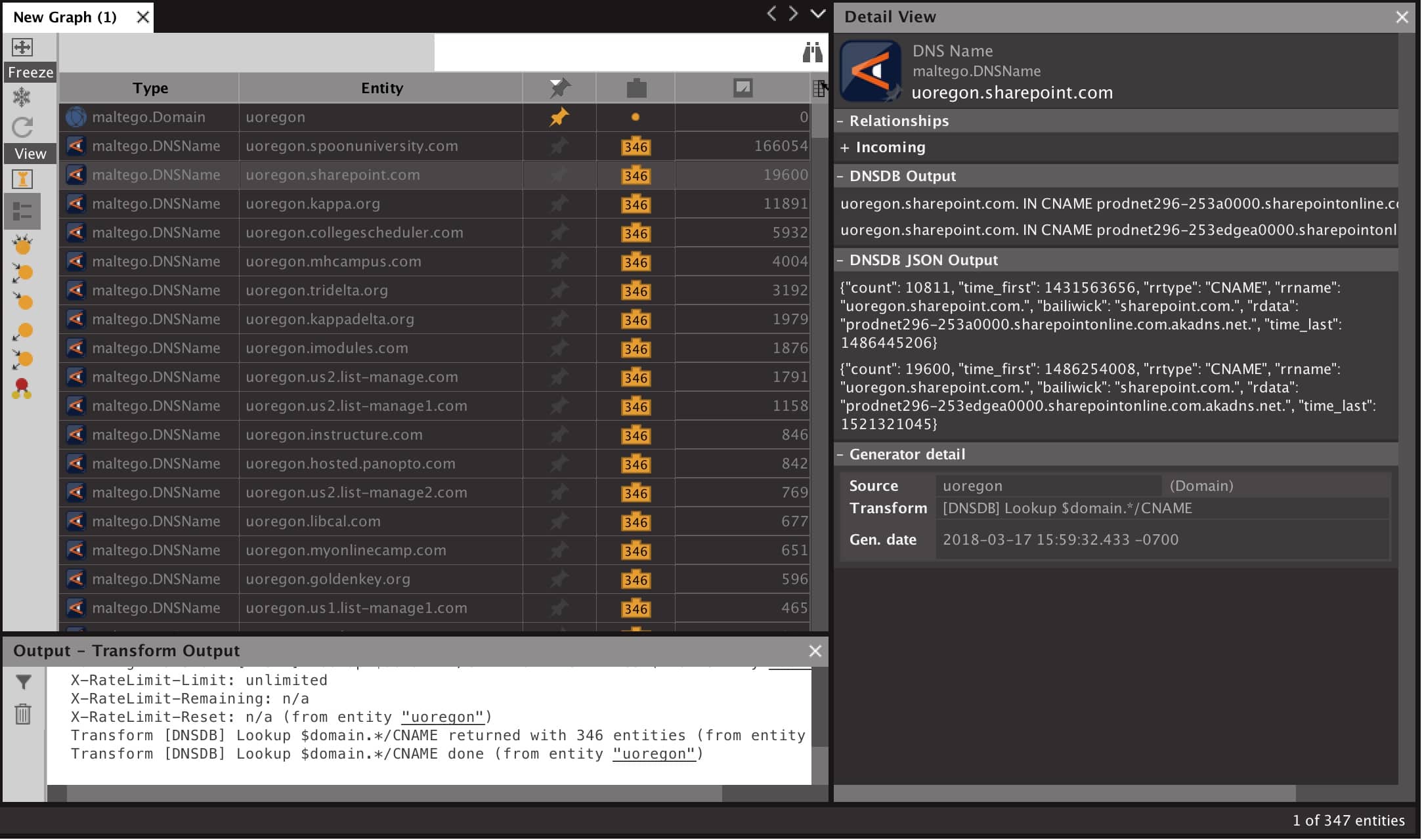
Task: Click the column chooser icon in table header
Action: pos(819,88)
